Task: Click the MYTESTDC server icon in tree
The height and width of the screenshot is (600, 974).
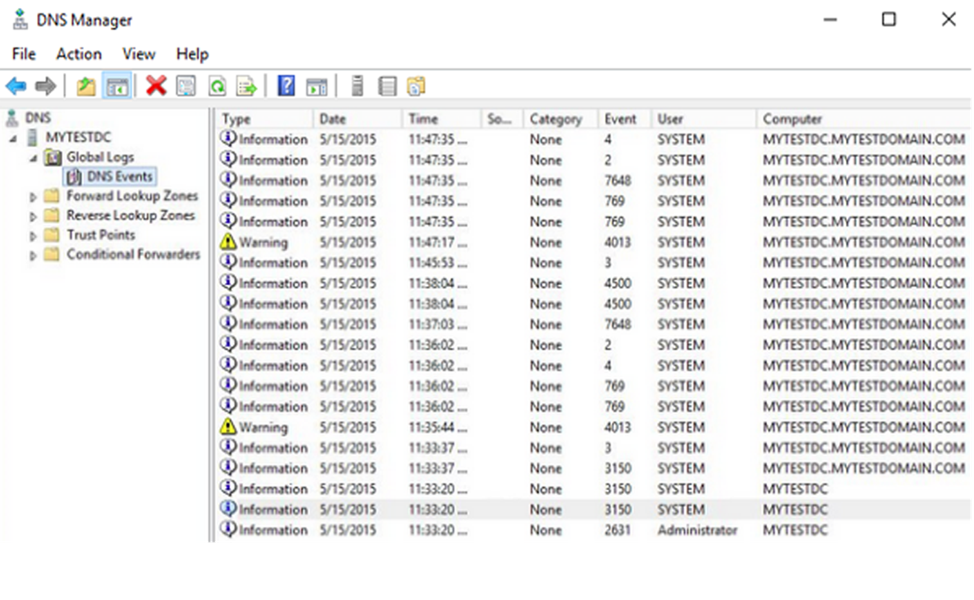Action: point(32,137)
